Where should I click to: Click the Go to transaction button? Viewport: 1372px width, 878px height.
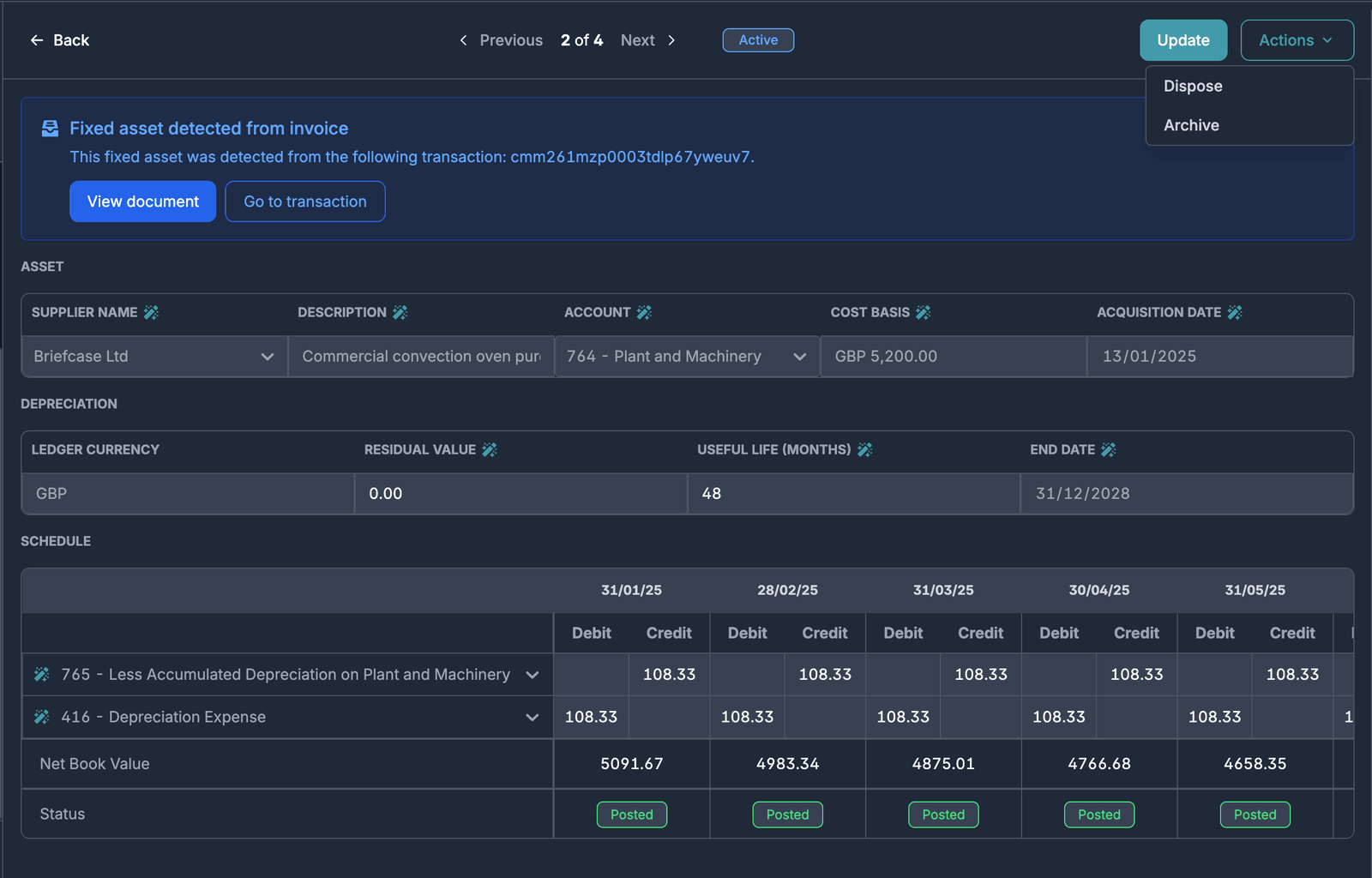click(x=305, y=201)
